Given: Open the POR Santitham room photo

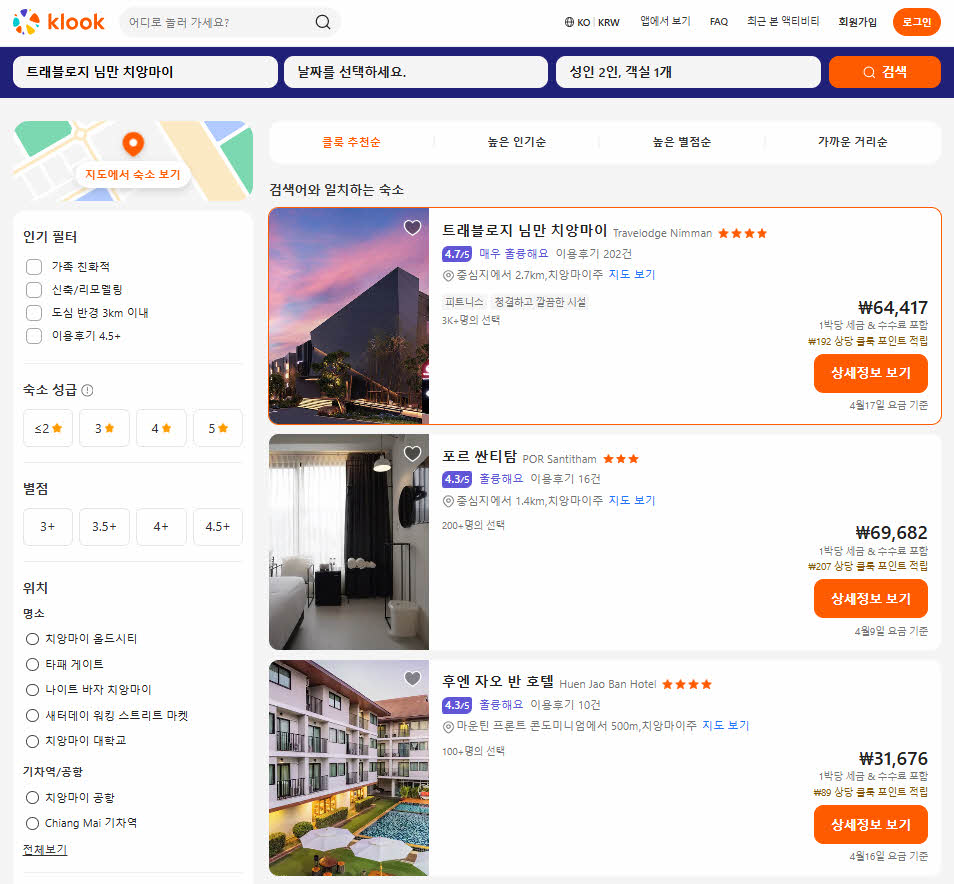Looking at the screenshot, I should click(x=349, y=542).
